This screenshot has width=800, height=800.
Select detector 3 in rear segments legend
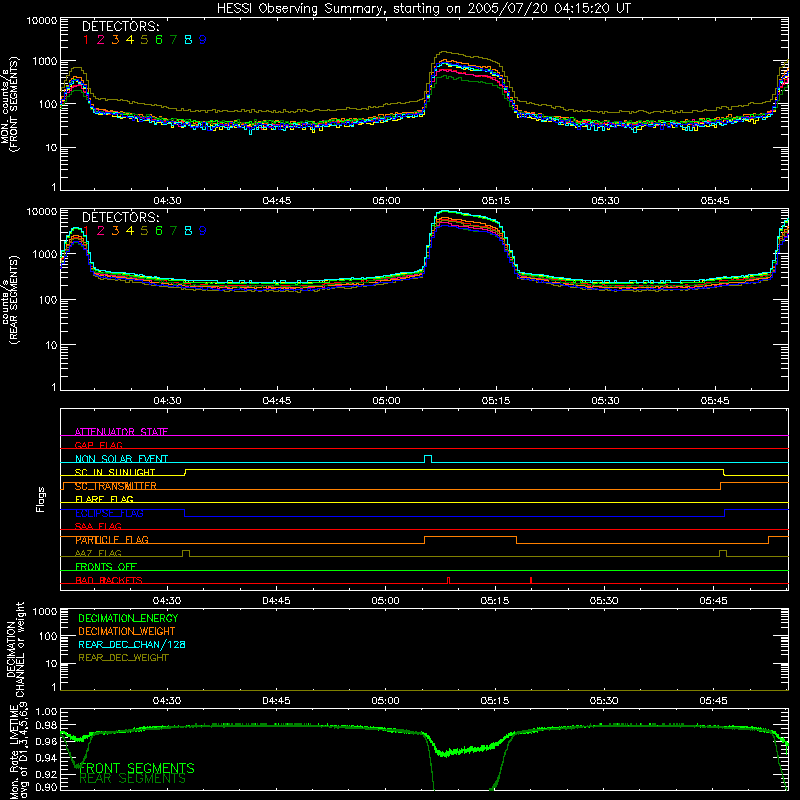coord(115,231)
